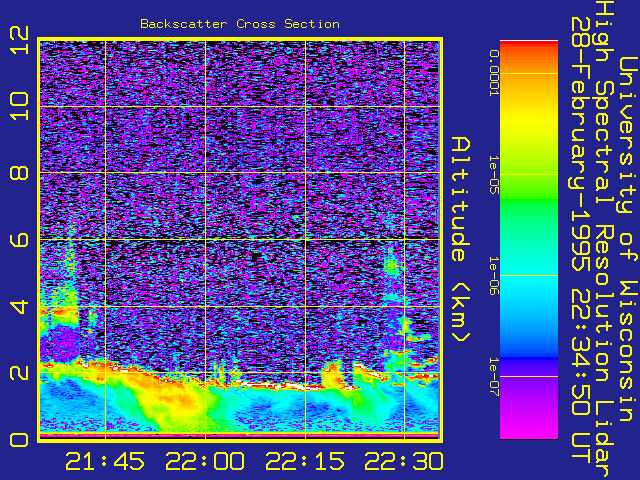Click the '28-February-1995 22:34:50 UT' date text
Screen dimensions: 640x480
580,240
